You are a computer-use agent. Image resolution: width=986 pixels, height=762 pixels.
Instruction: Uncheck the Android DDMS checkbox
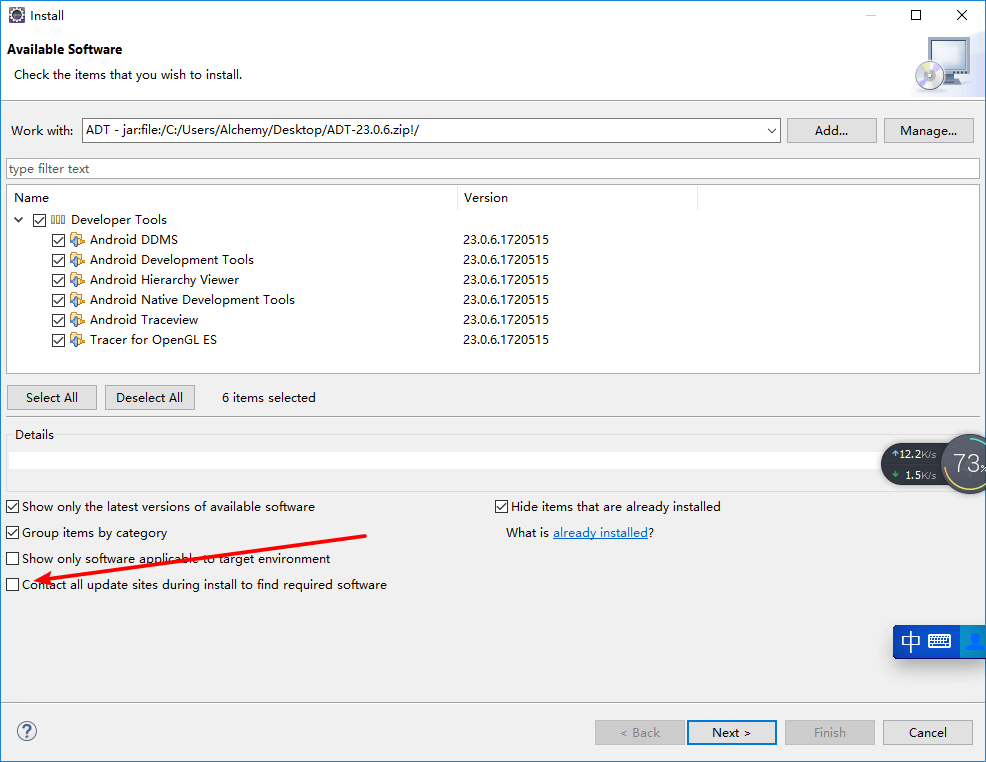tap(58, 240)
